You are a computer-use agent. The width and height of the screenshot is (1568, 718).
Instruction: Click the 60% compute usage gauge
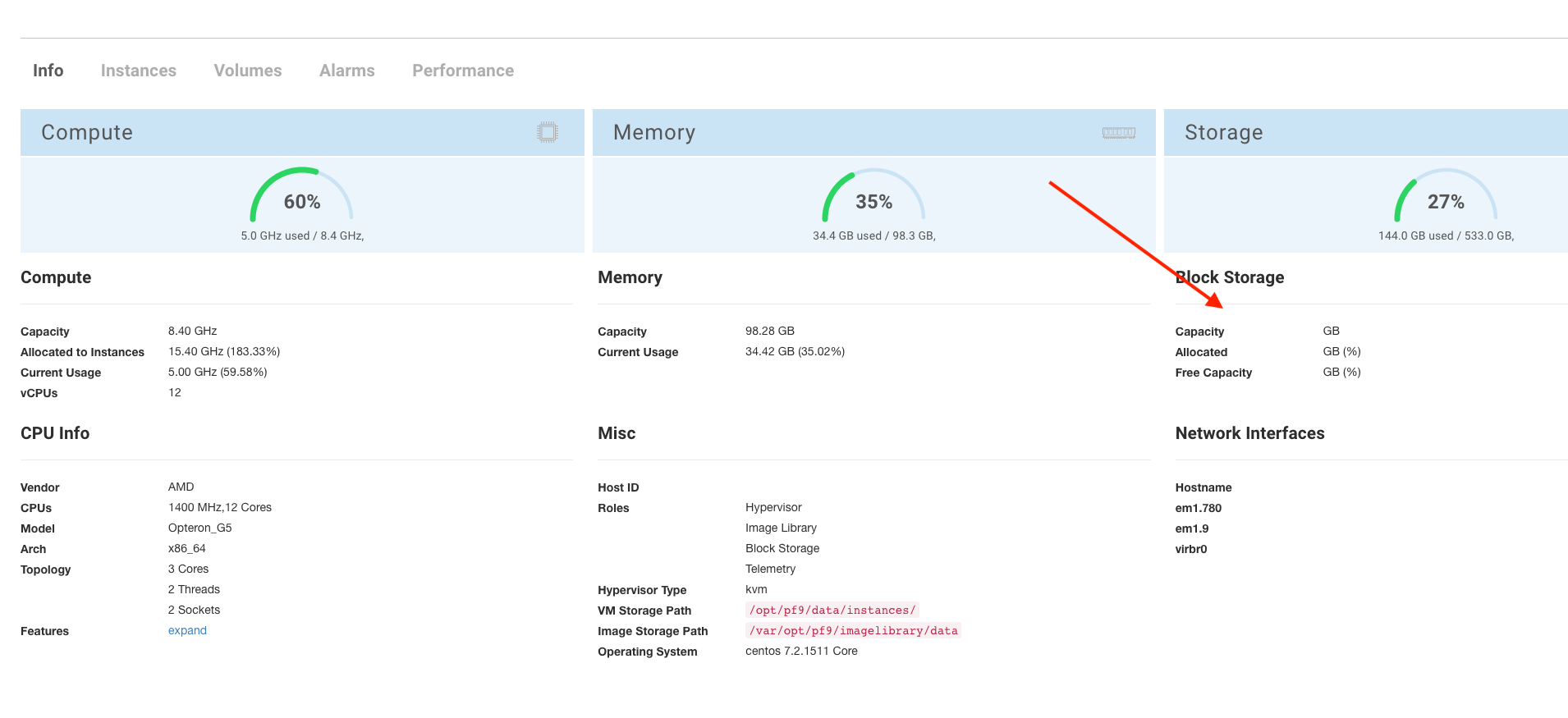[301, 196]
